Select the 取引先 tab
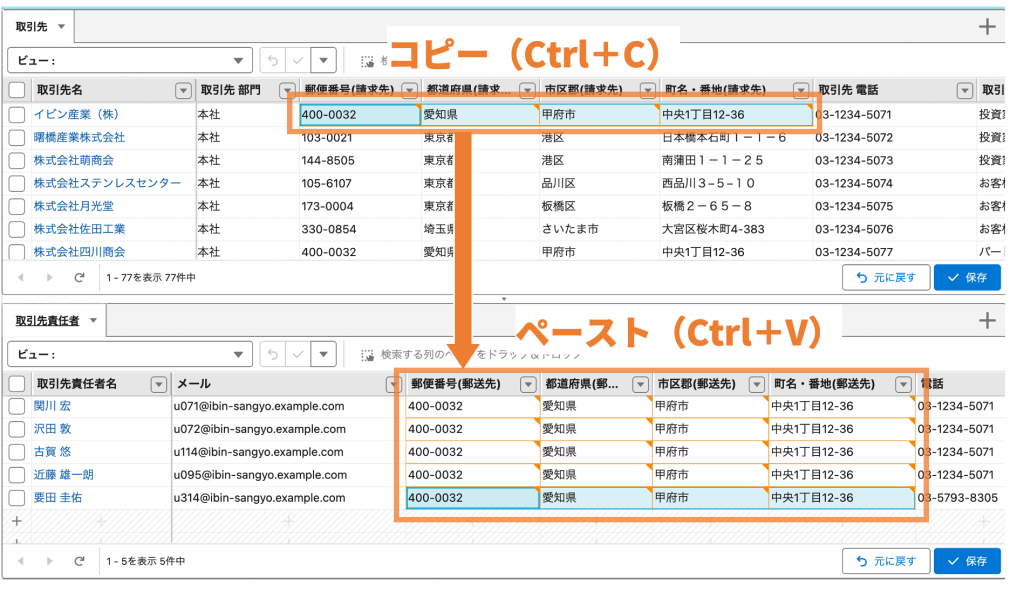The width and height of the screenshot is (1024, 593). 42,26
